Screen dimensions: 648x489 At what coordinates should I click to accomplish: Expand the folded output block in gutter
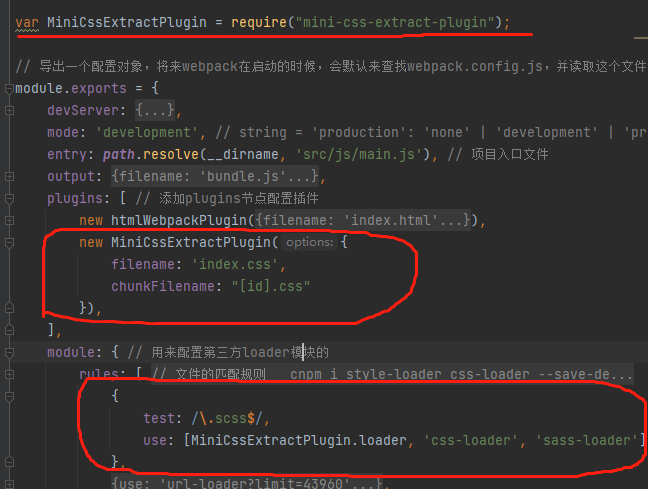(x=9, y=177)
